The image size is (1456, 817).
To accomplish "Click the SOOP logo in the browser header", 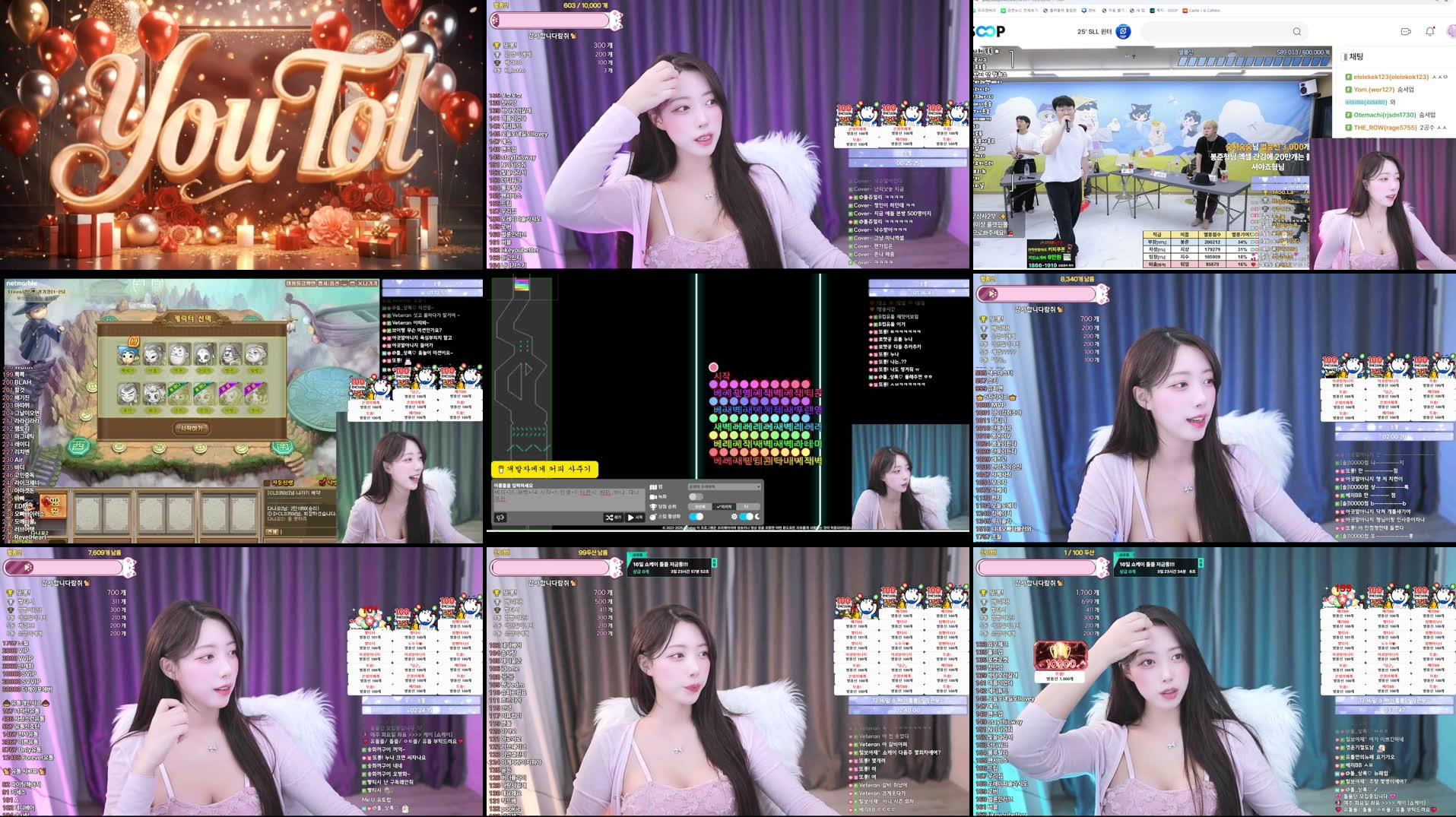I will click(x=988, y=32).
